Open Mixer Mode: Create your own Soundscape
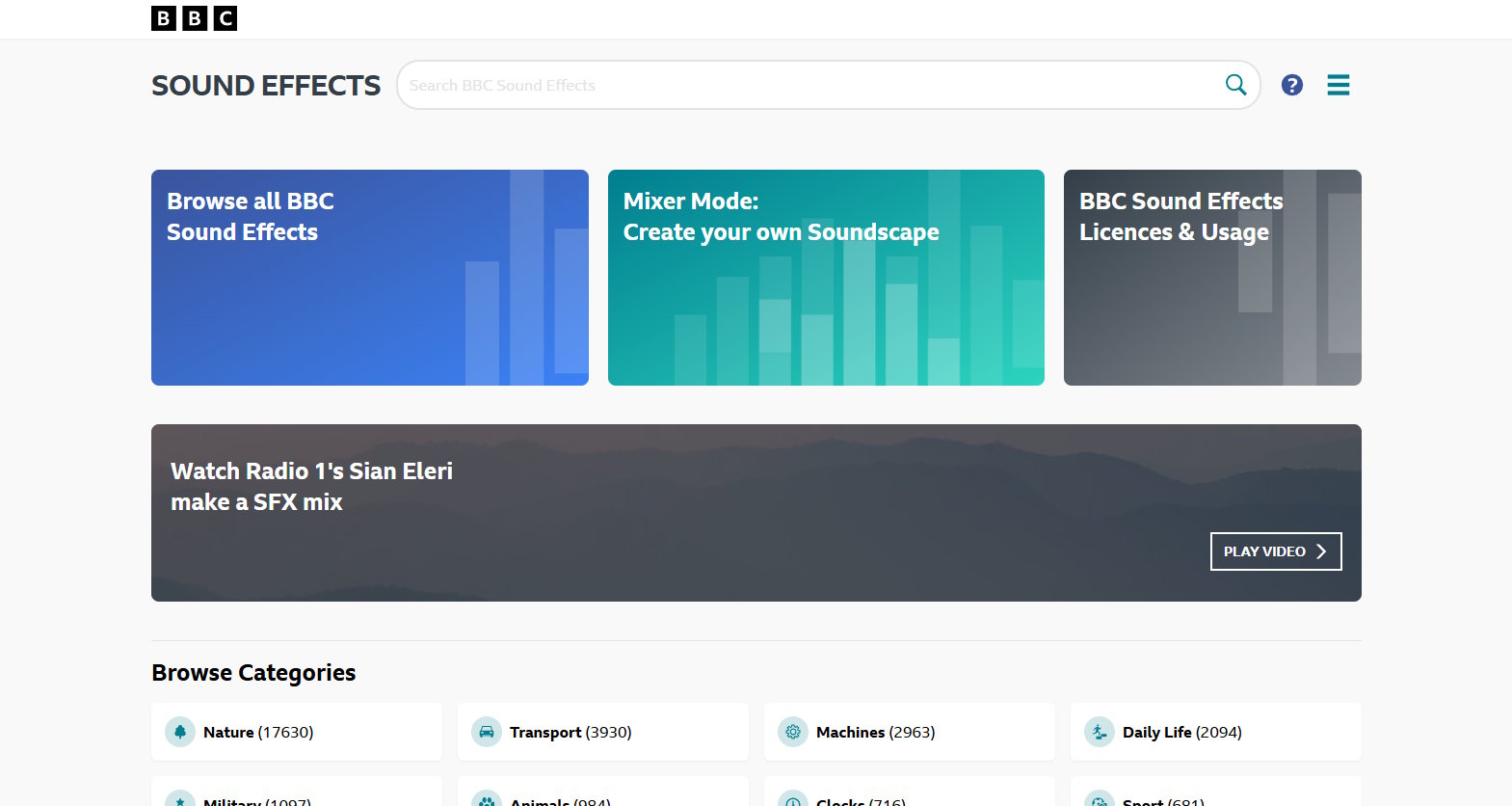The height and width of the screenshot is (806, 1512). (x=826, y=278)
